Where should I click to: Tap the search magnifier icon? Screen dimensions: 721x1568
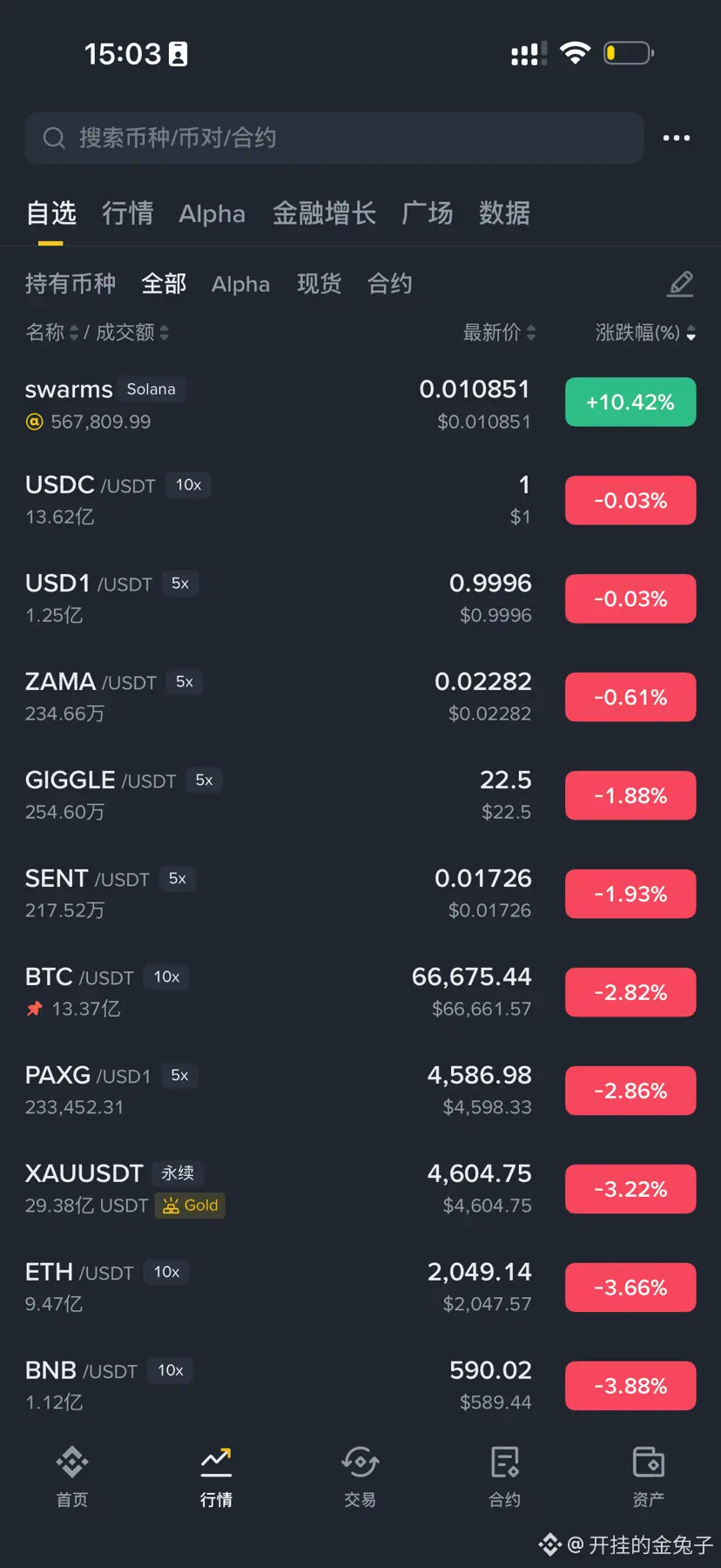click(54, 138)
